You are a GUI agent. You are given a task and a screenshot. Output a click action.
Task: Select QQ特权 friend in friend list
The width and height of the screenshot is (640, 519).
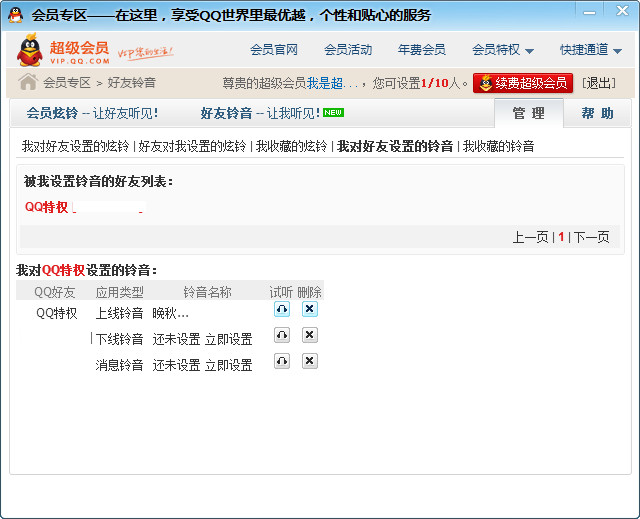click(47, 207)
